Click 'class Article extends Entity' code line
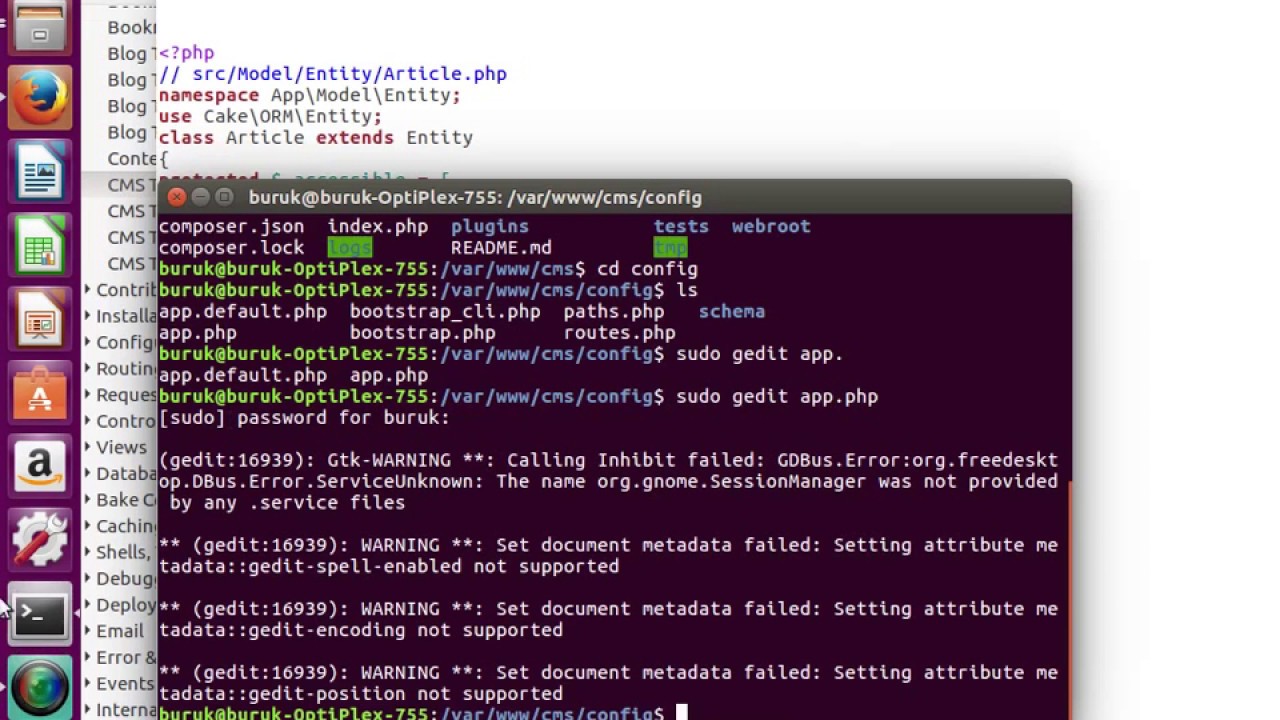 coord(316,137)
